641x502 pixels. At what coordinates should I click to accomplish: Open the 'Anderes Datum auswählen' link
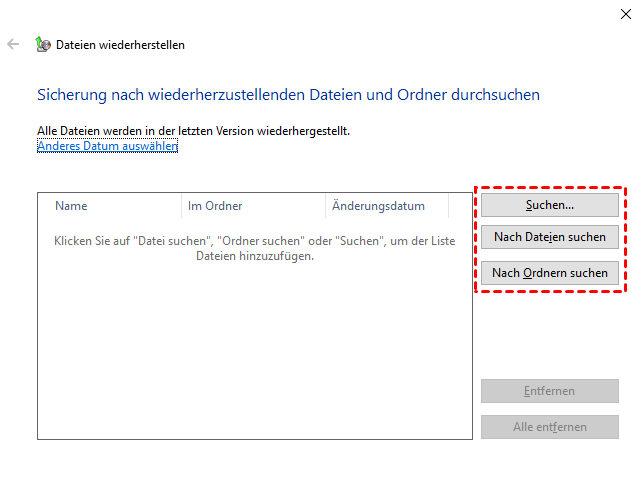point(107,146)
